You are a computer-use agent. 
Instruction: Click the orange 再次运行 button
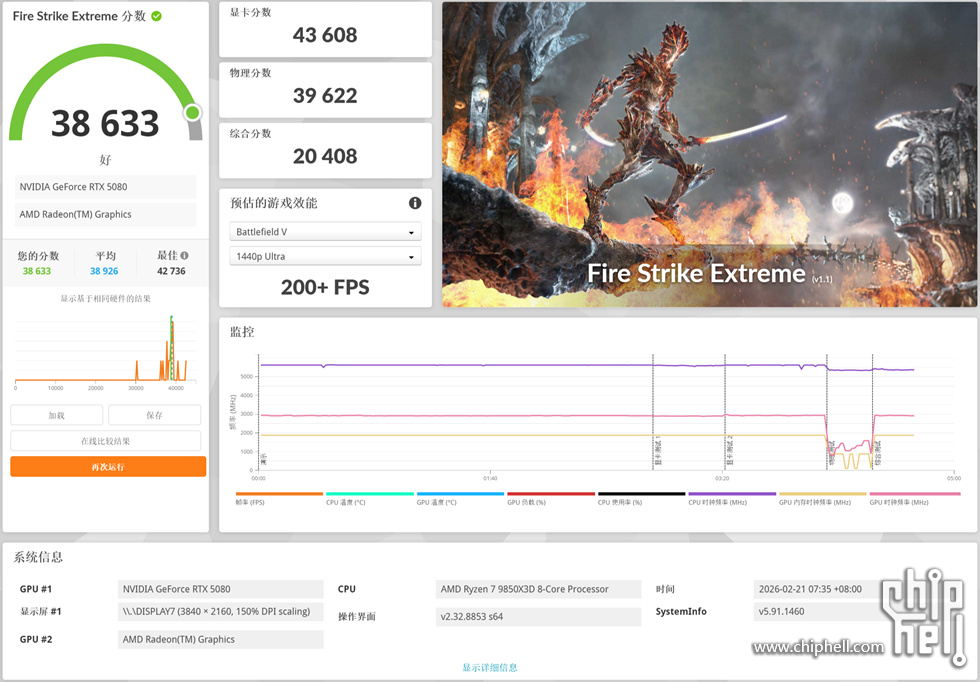tap(108, 467)
